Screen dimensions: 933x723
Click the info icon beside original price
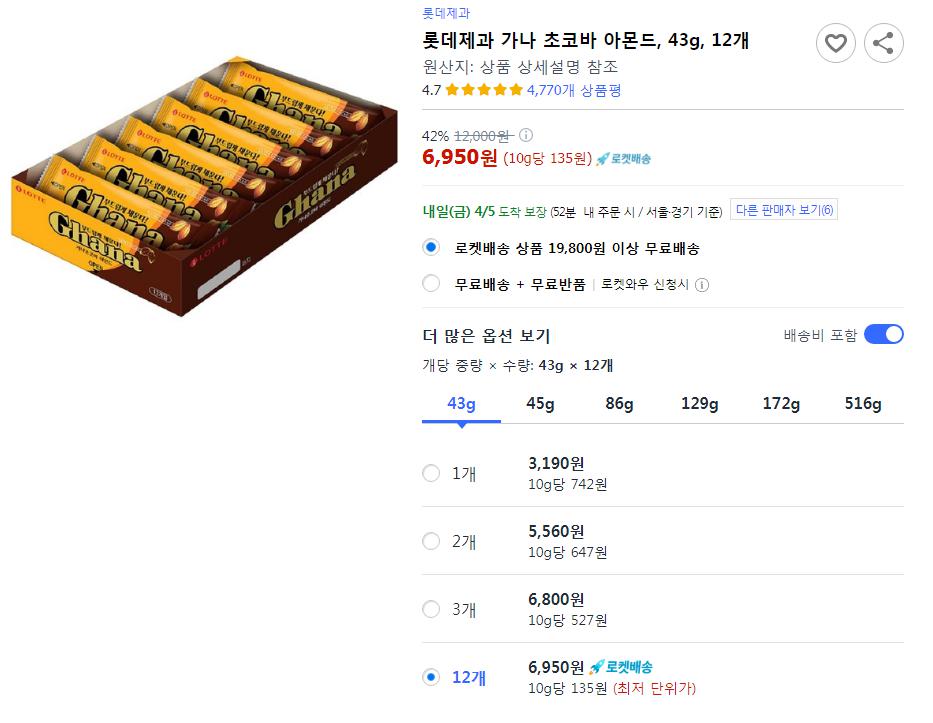coord(526,136)
